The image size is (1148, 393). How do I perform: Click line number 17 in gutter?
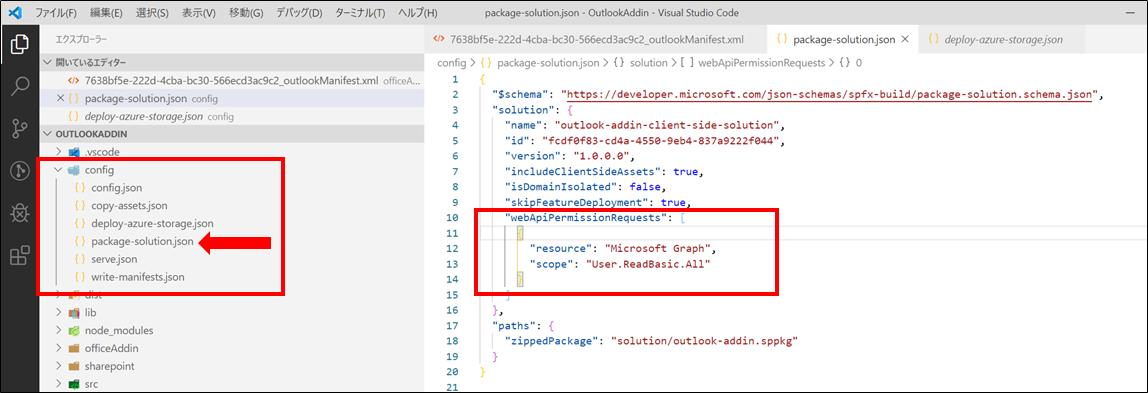453,326
